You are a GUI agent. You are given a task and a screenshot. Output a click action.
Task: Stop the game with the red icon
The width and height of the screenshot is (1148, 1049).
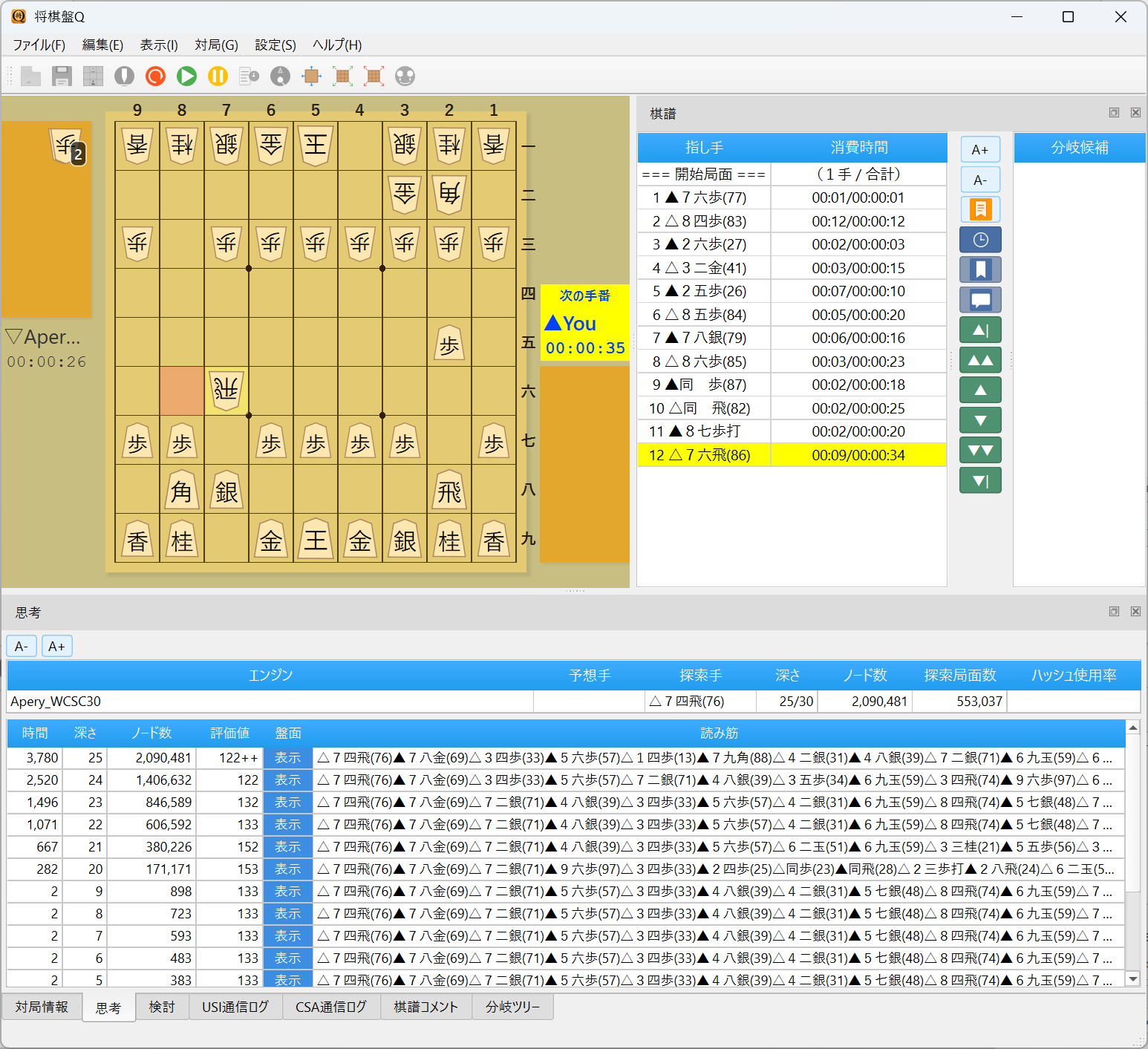click(155, 76)
